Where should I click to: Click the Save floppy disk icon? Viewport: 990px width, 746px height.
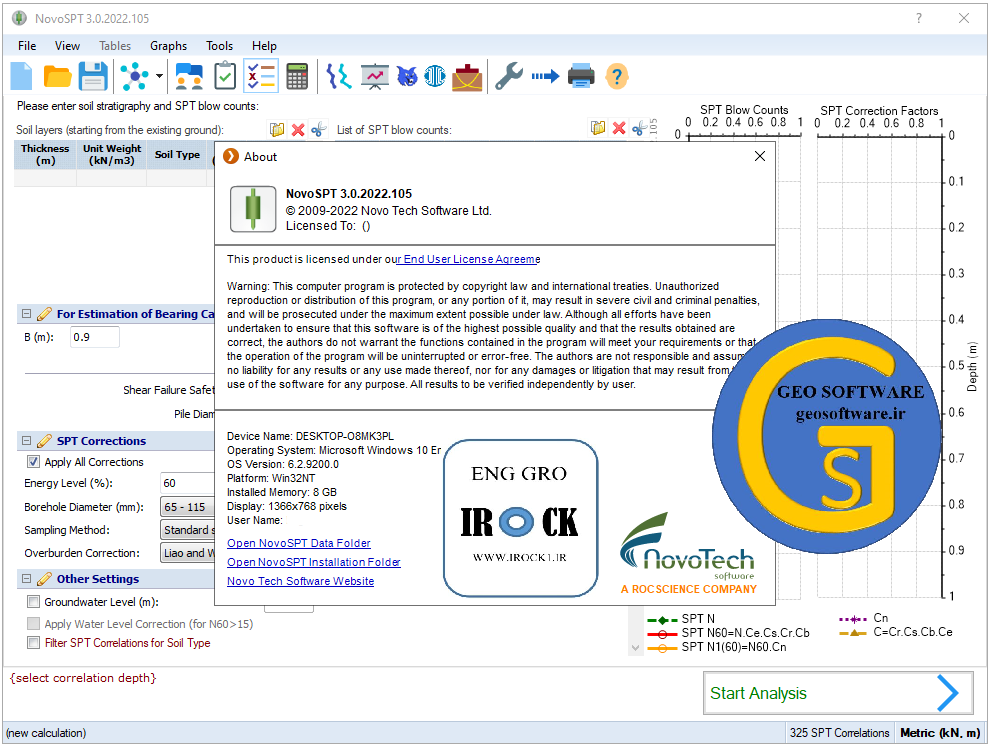click(x=93, y=76)
